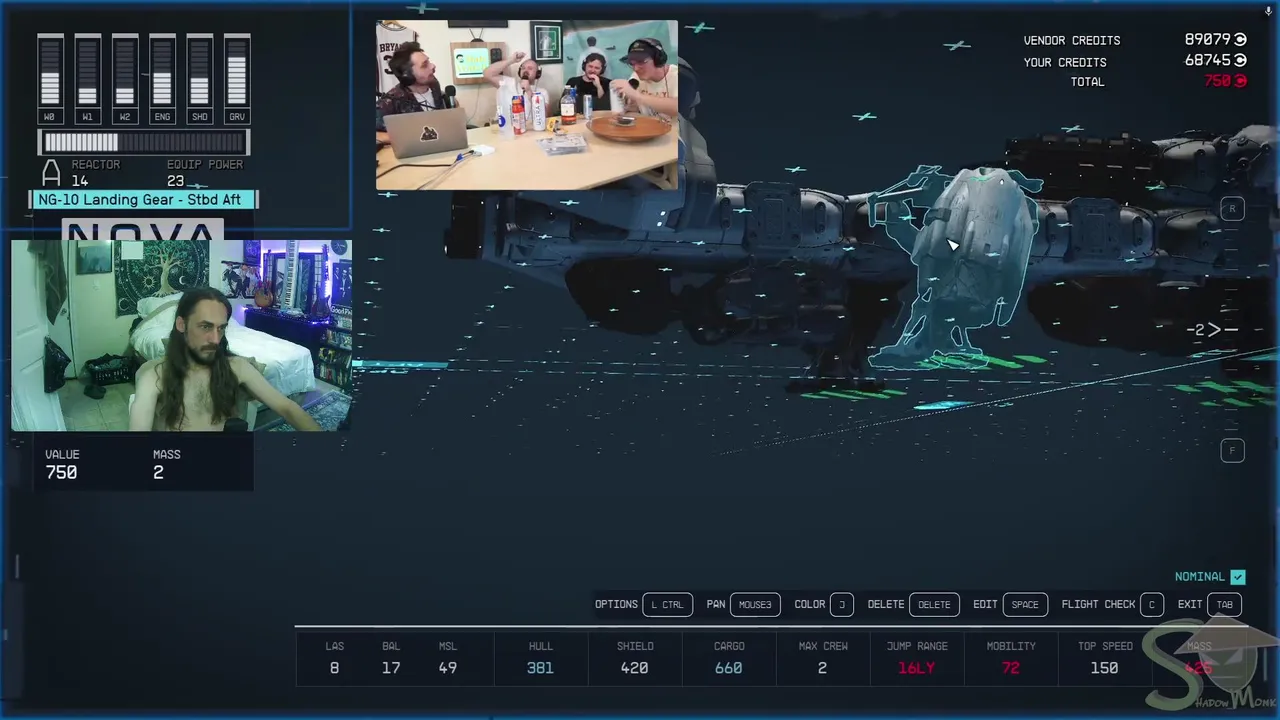The image size is (1280, 720).
Task: Click the part Value 750 readout
Action: [61, 473]
